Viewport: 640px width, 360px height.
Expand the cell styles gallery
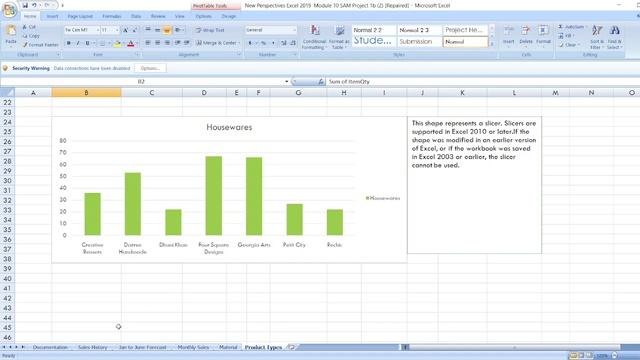point(491,44)
